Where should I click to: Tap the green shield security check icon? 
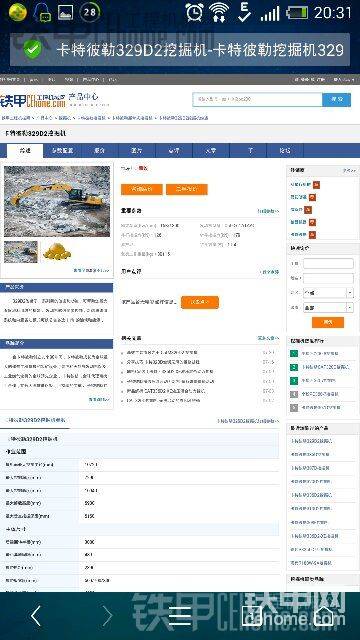click(32, 50)
